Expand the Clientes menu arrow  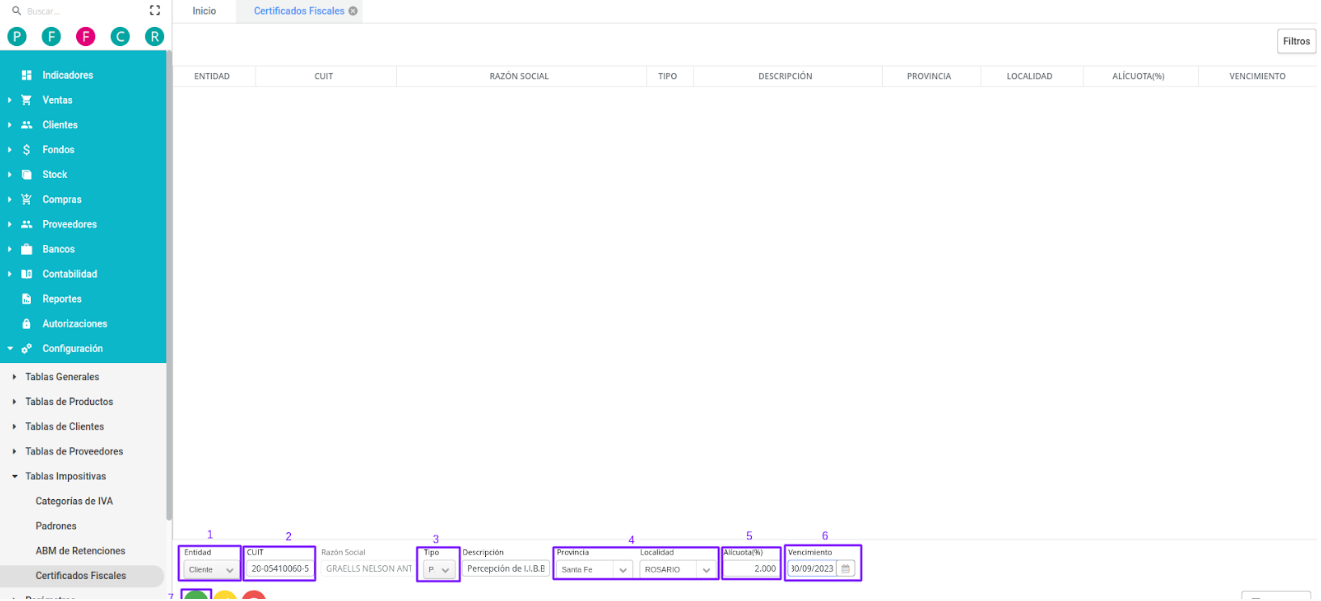click(10, 125)
